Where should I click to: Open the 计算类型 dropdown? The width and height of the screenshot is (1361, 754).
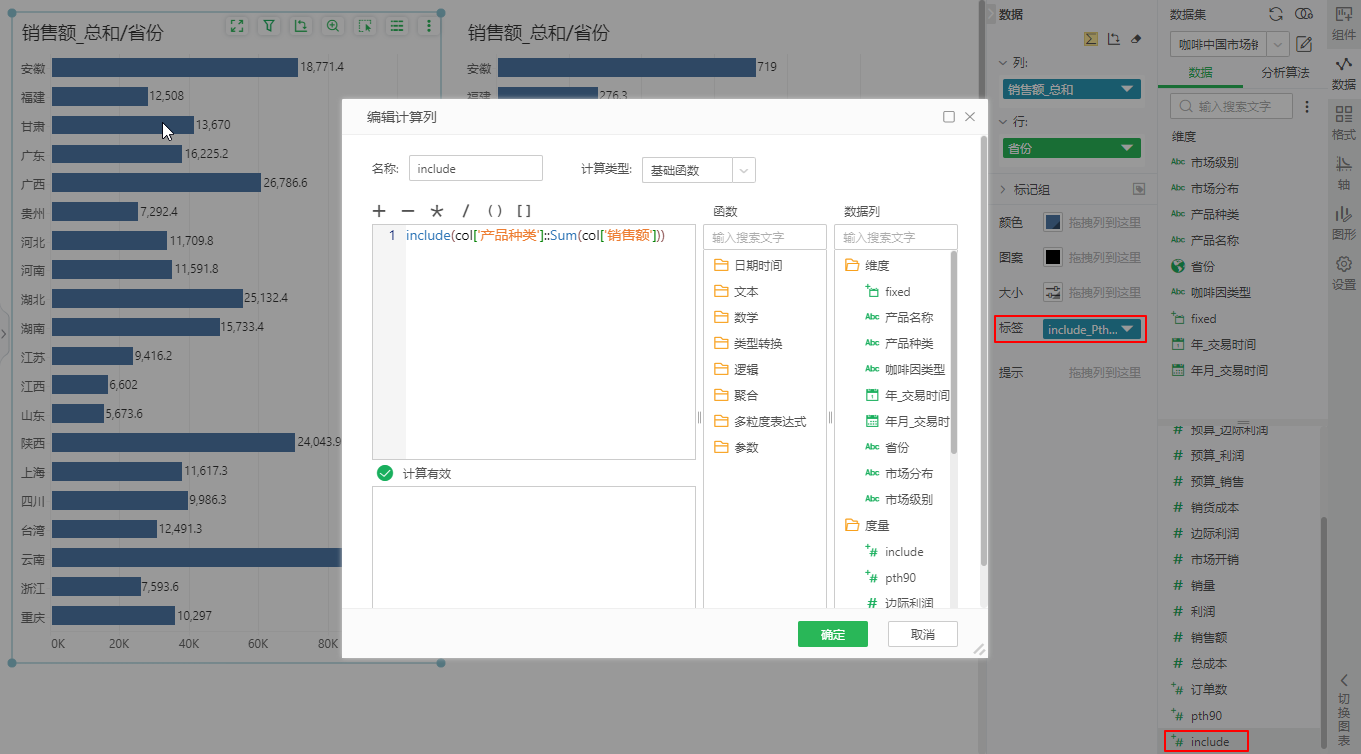click(x=743, y=170)
